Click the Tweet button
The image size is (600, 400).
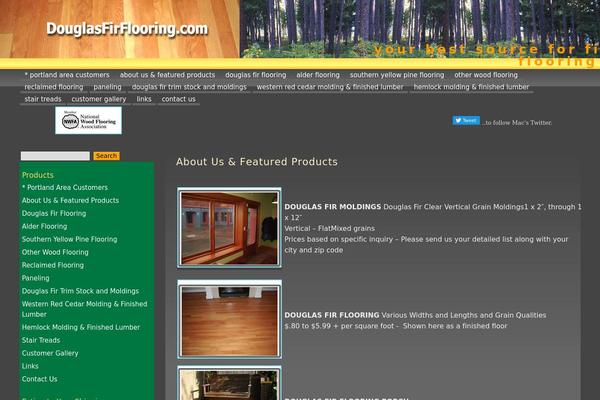(x=466, y=121)
